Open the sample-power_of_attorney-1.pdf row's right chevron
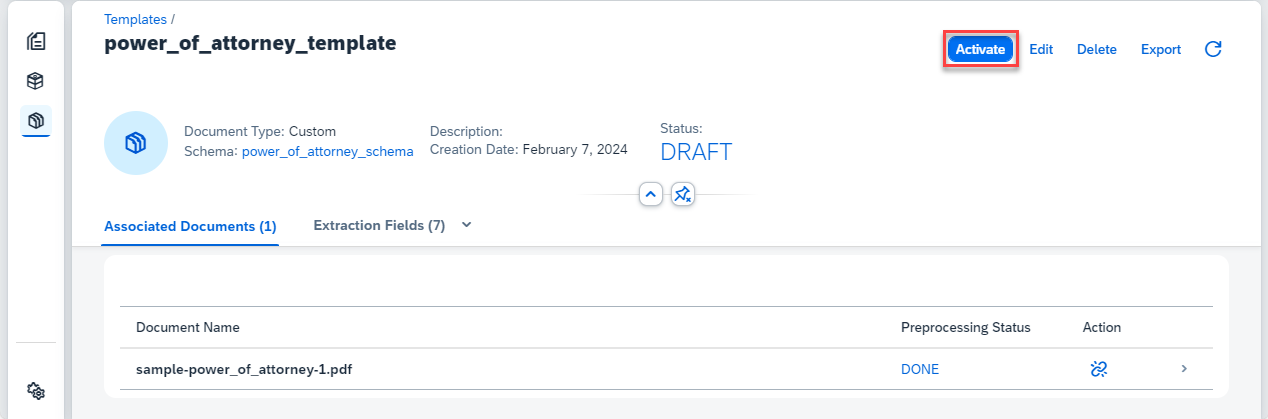The width and height of the screenshot is (1268, 419). click(x=1184, y=369)
